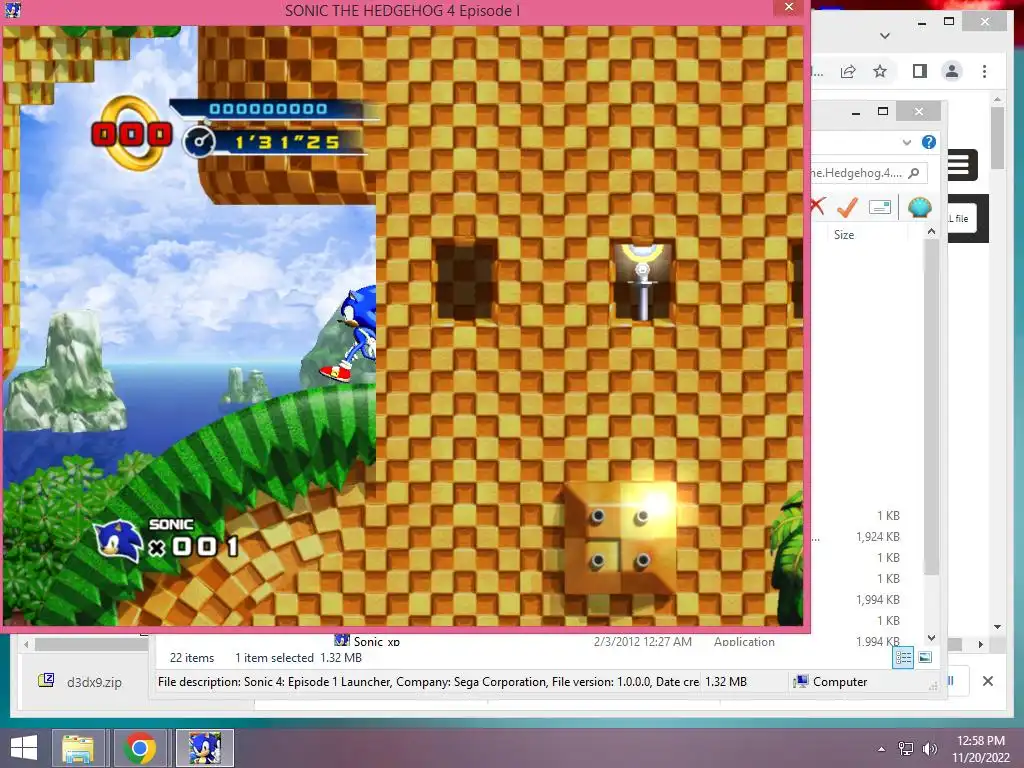The height and width of the screenshot is (768, 1024).
Task: Select the 1,994 KB size cell above Sonic xp
Action: (878, 600)
